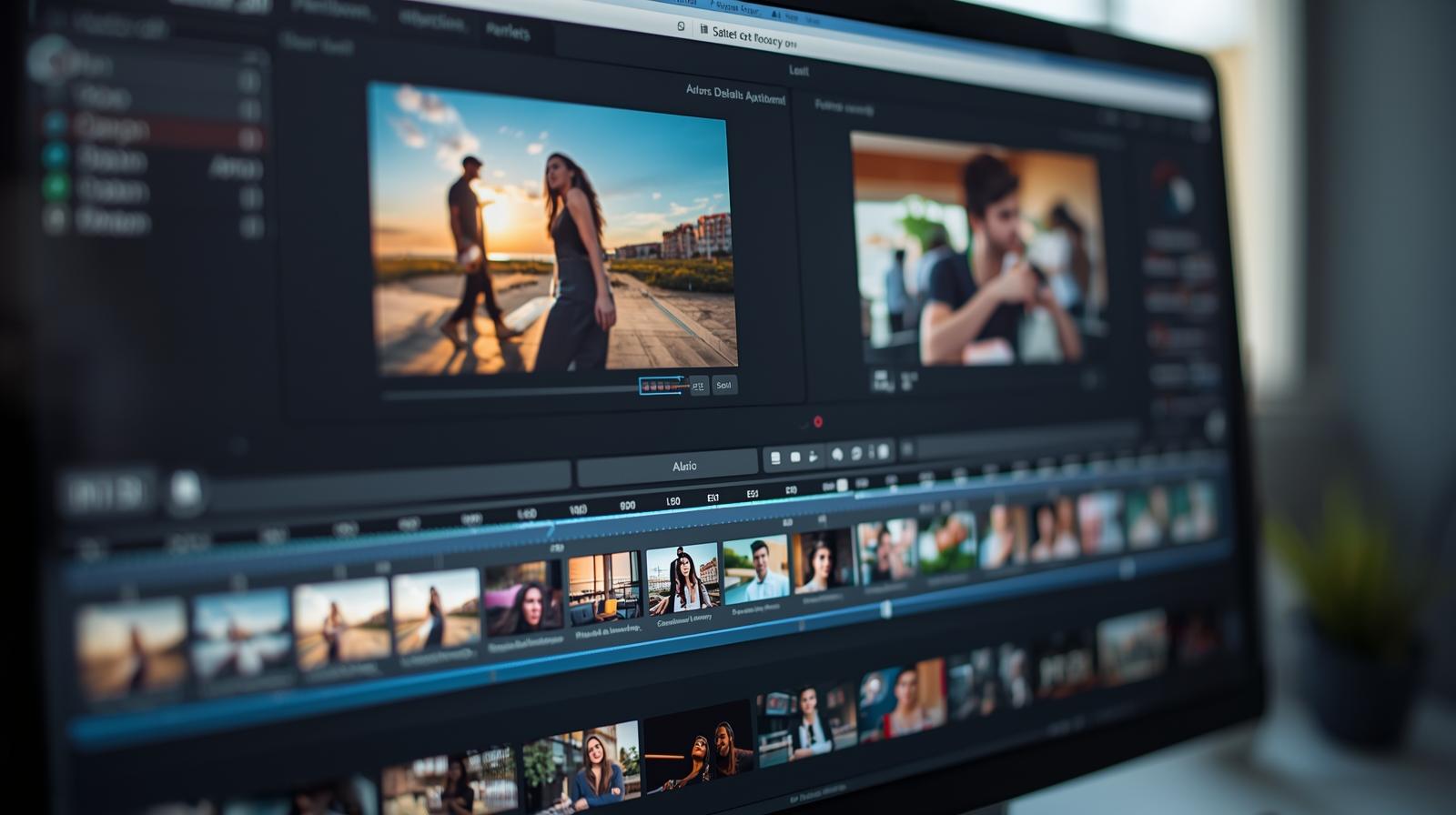Click the second speech-bubble icon in timeline toolbar
The height and width of the screenshot is (815, 1456).
point(856,453)
